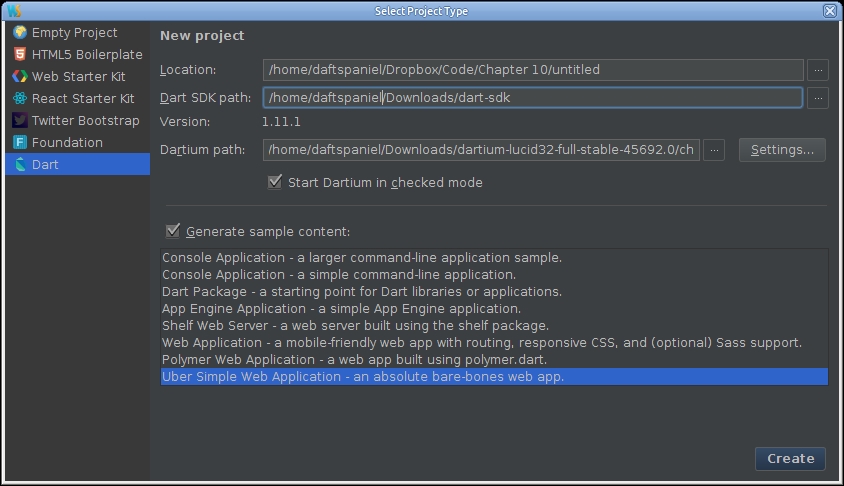Viewport: 844px width, 486px height.
Task: Click the WebStorm logo in title bar
Action: point(15,11)
